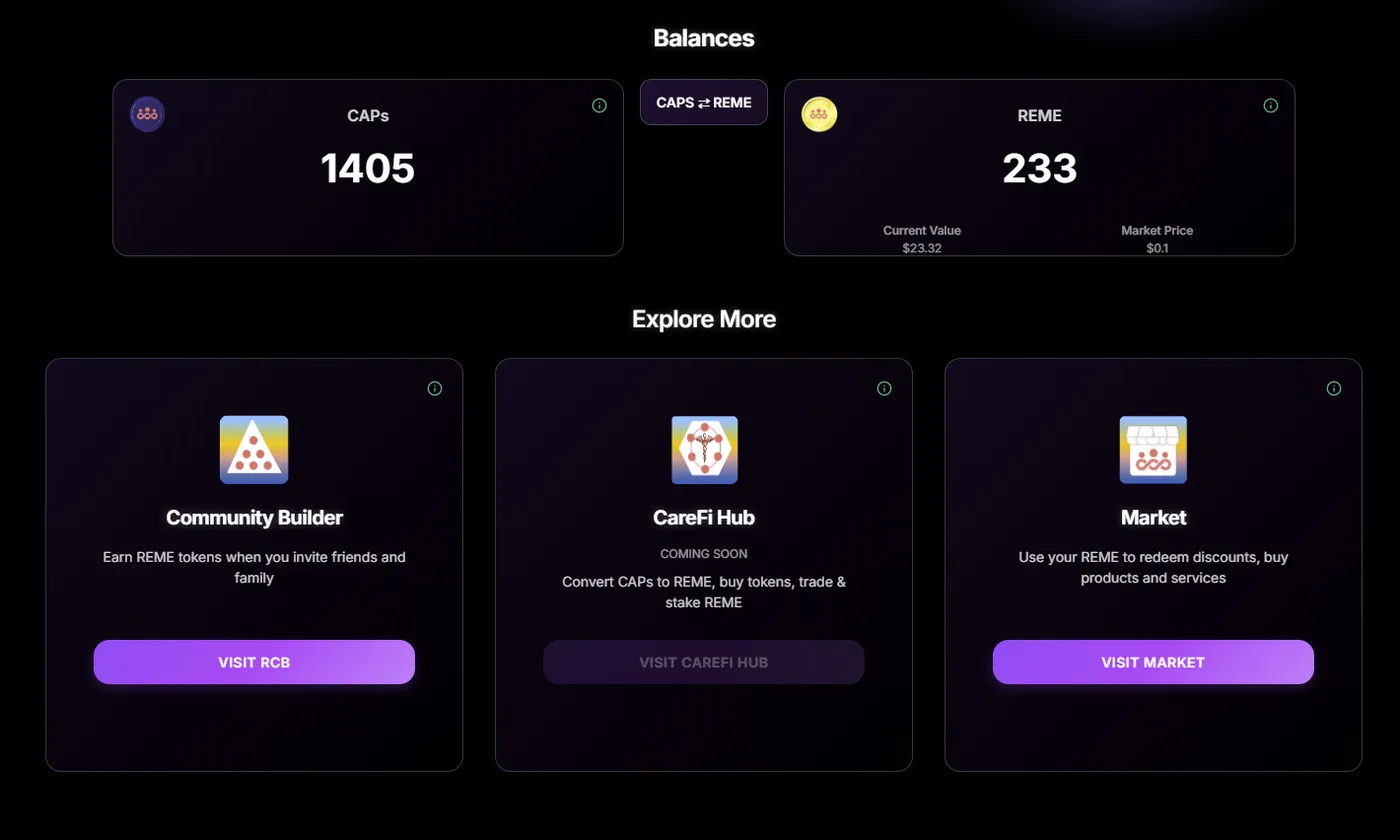Click the VISIT MARKET button
Viewport: 1400px width, 840px height.
1152,661
